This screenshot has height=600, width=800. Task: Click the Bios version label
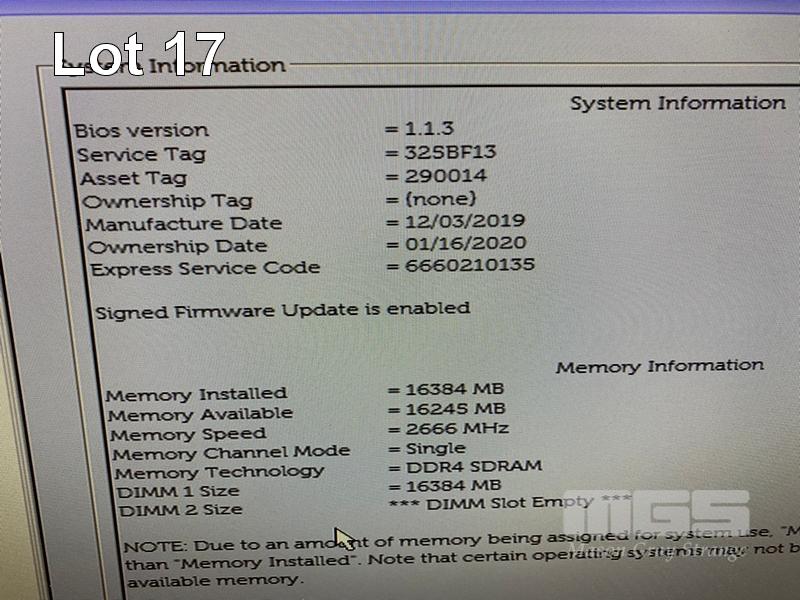(141, 131)
